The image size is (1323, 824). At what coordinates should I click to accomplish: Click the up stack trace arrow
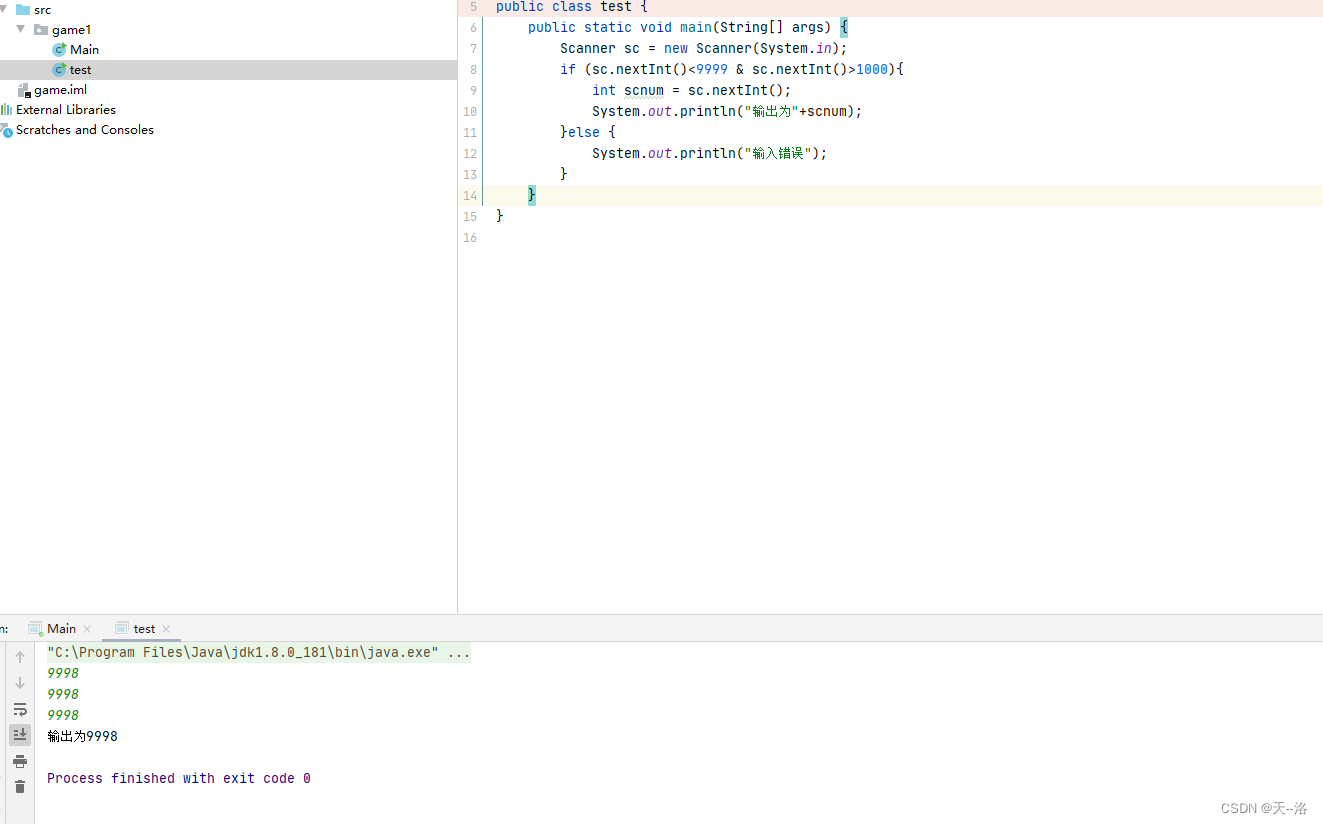coord(20,657)
